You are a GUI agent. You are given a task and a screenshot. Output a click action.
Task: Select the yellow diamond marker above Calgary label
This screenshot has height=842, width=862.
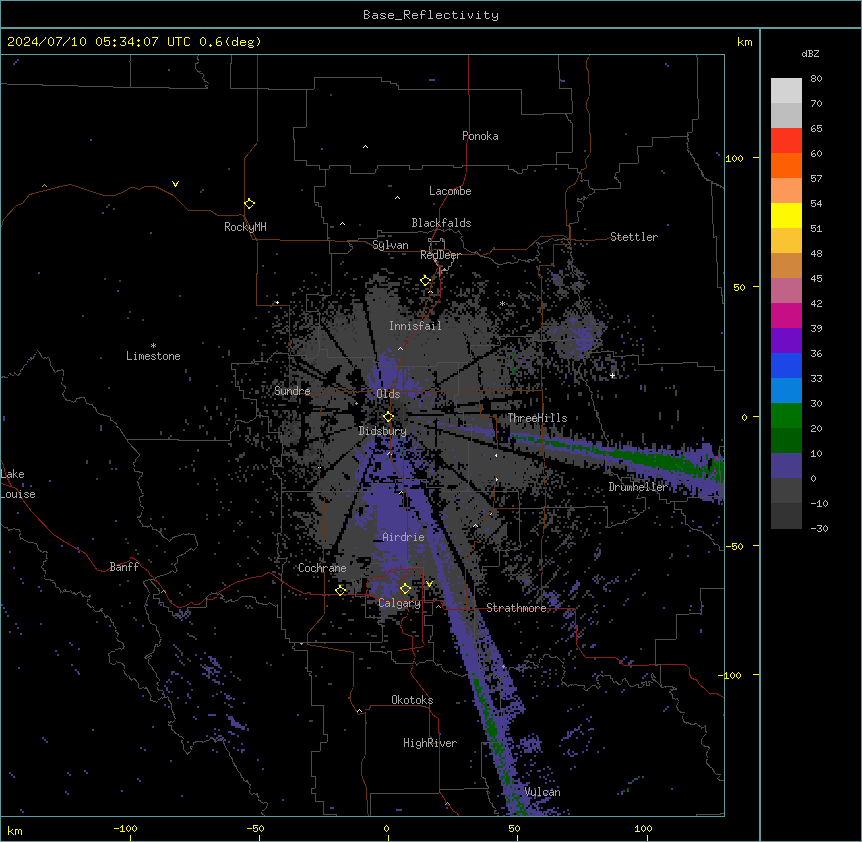click(406, 589)
